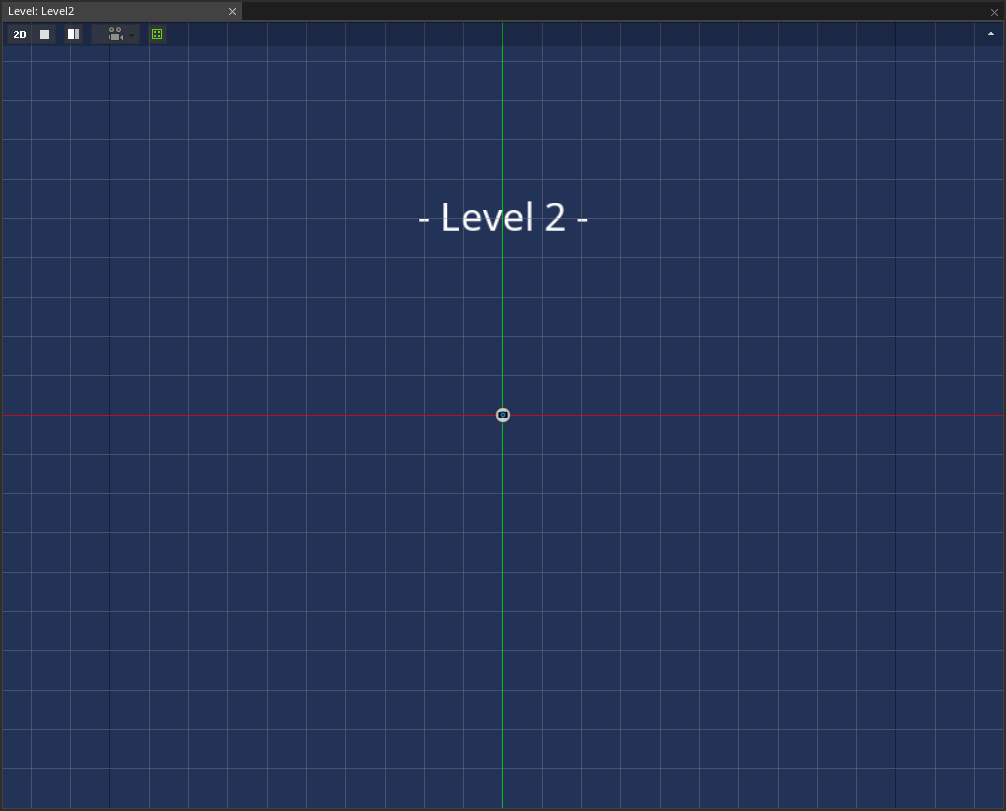Toggle the green grid snapping icon
The image size is (1006, 811).
pos(157,35)
